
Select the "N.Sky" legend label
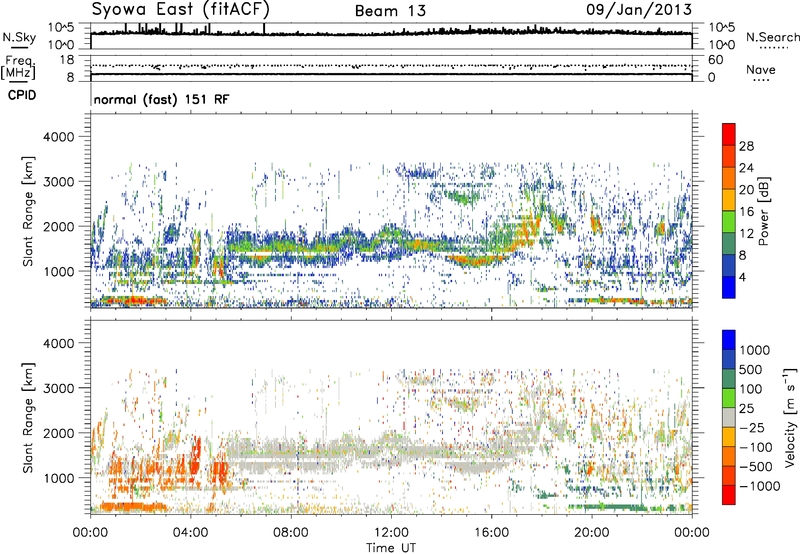tap(19, 37)
